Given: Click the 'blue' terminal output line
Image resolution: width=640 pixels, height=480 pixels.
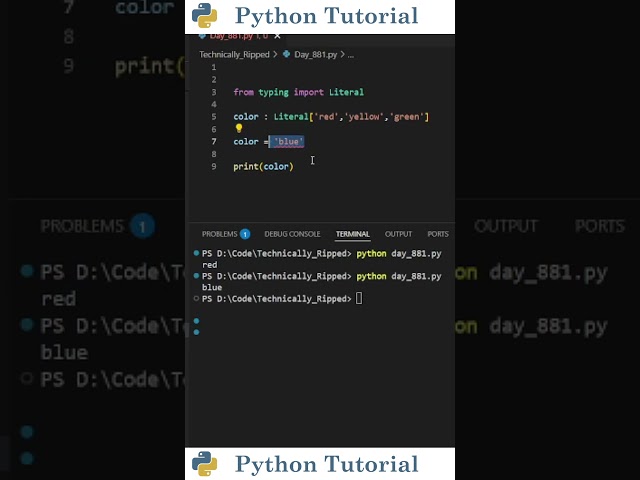Looking at the screenshot, I should coord(212,287).
